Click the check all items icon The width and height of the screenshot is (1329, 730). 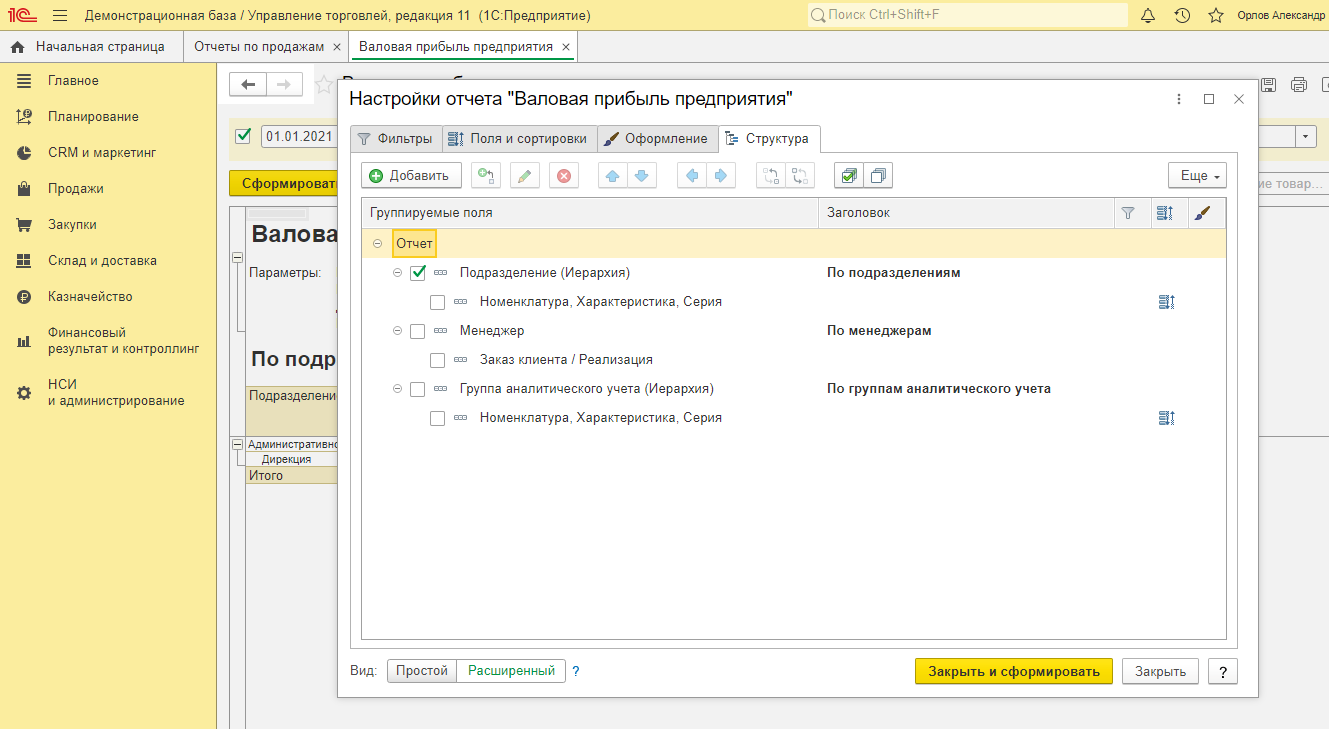(x=848, y=176)
